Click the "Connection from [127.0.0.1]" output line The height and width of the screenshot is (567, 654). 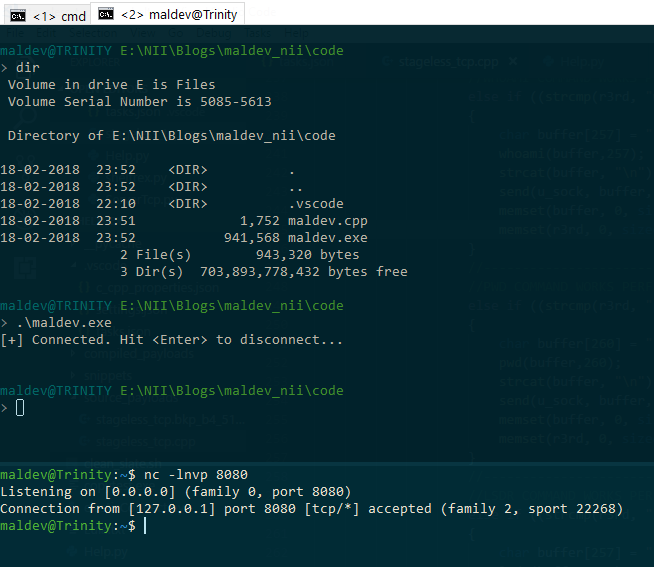coord(310,509)
